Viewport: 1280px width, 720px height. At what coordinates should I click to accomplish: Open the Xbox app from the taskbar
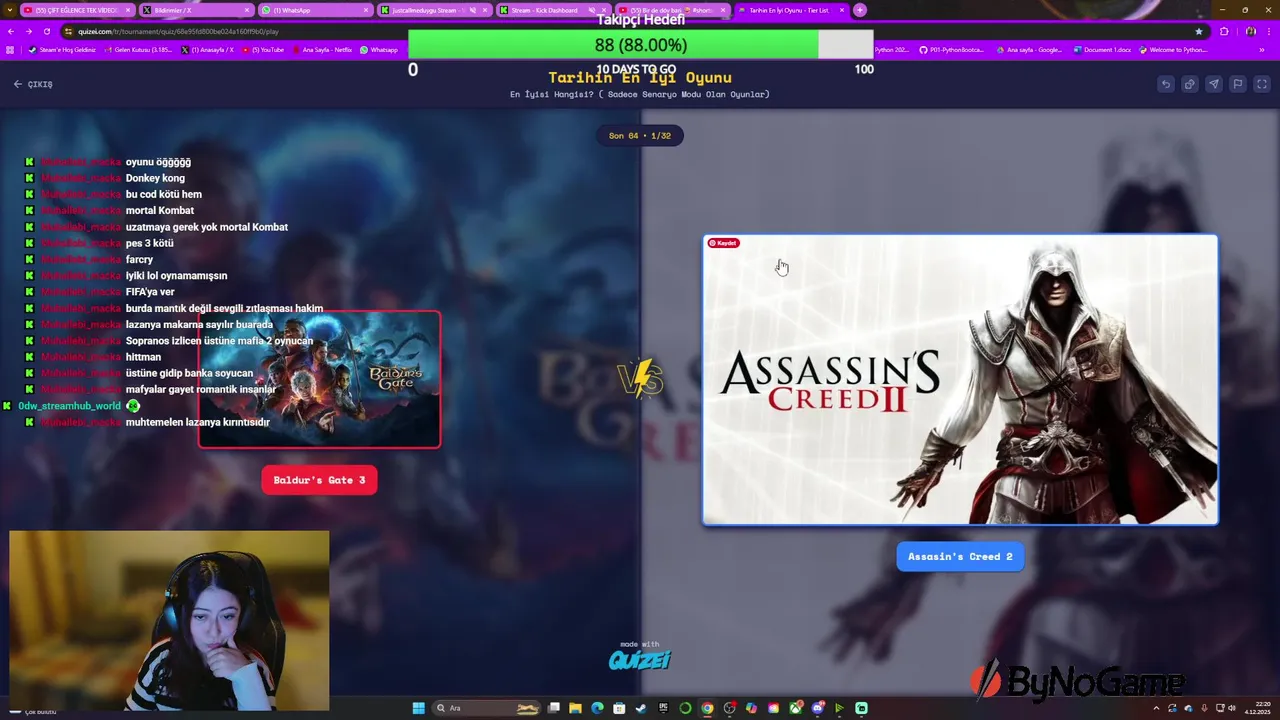point(795,708)
